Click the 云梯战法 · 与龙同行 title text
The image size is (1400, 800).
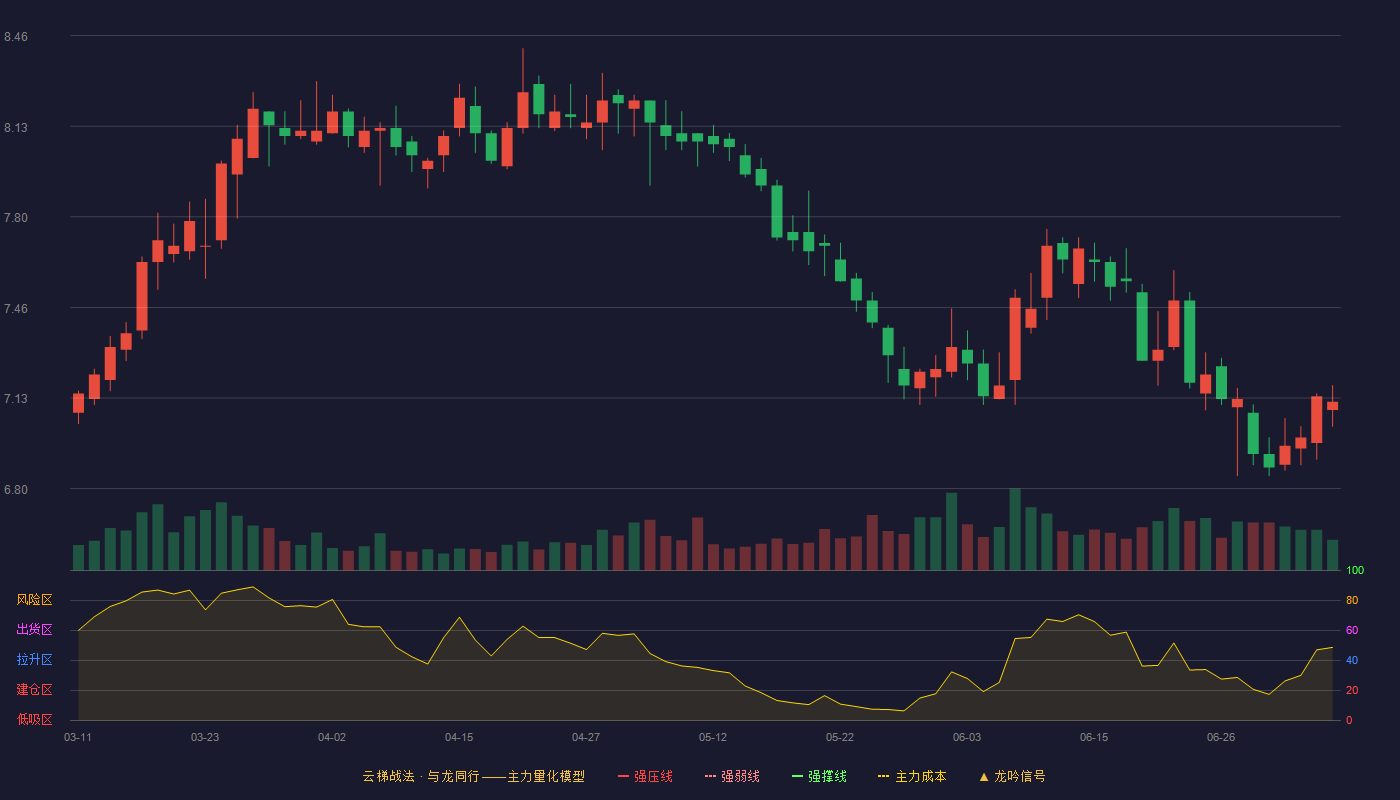420,776
